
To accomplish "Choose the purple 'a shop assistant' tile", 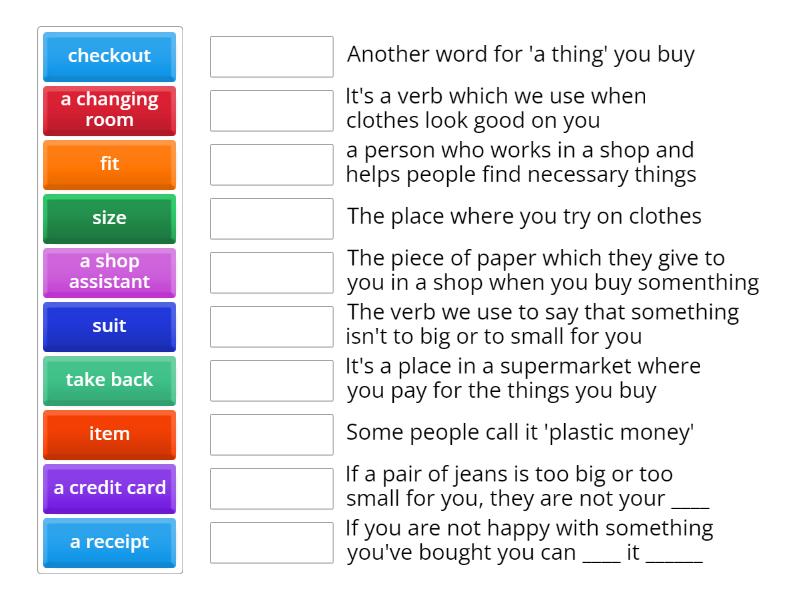I will [109, 272].
